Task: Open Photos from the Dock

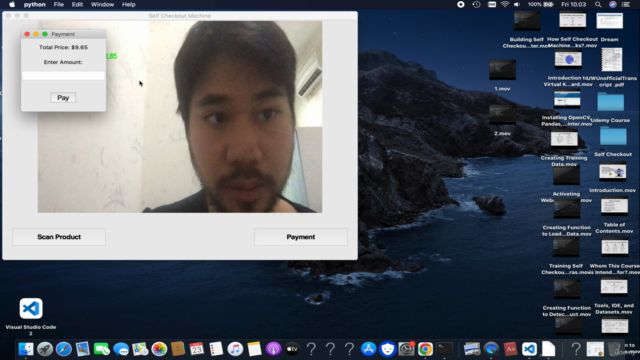Action: coord(159,349)
